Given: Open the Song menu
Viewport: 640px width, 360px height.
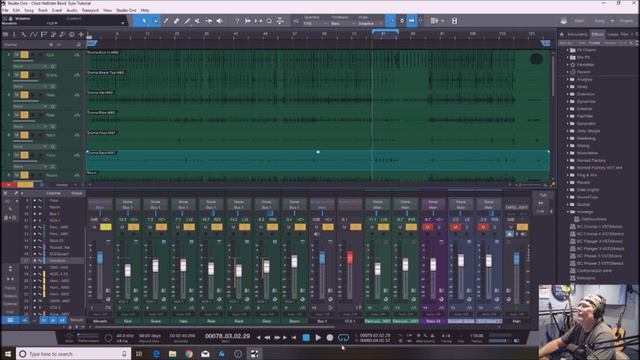Looking at the screenshot, I should point(29,10).
